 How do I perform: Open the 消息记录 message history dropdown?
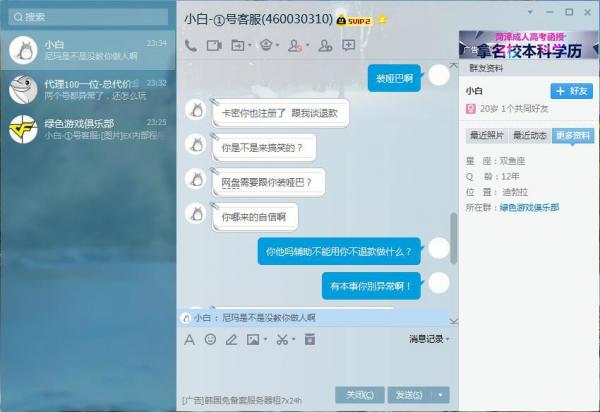429,339
